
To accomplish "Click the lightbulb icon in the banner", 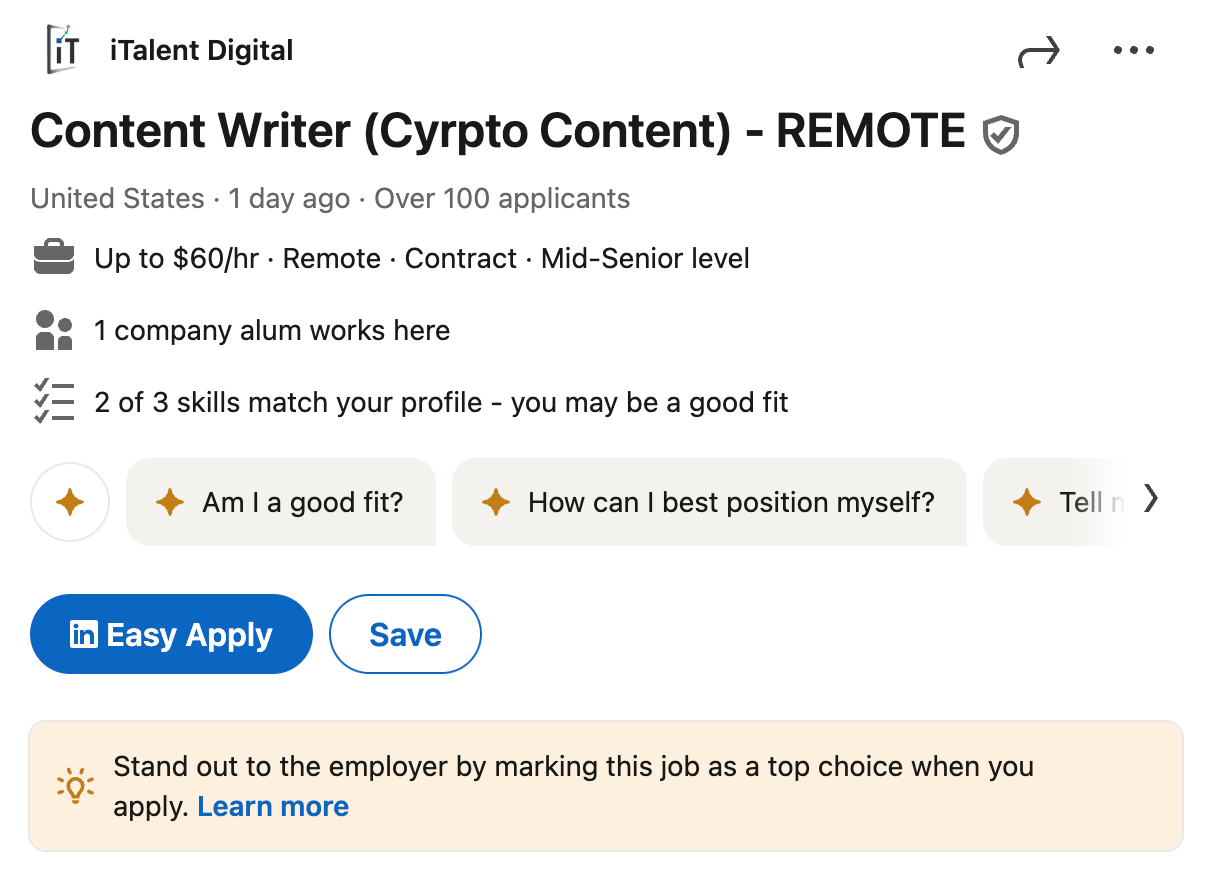I will coord(75,786).
